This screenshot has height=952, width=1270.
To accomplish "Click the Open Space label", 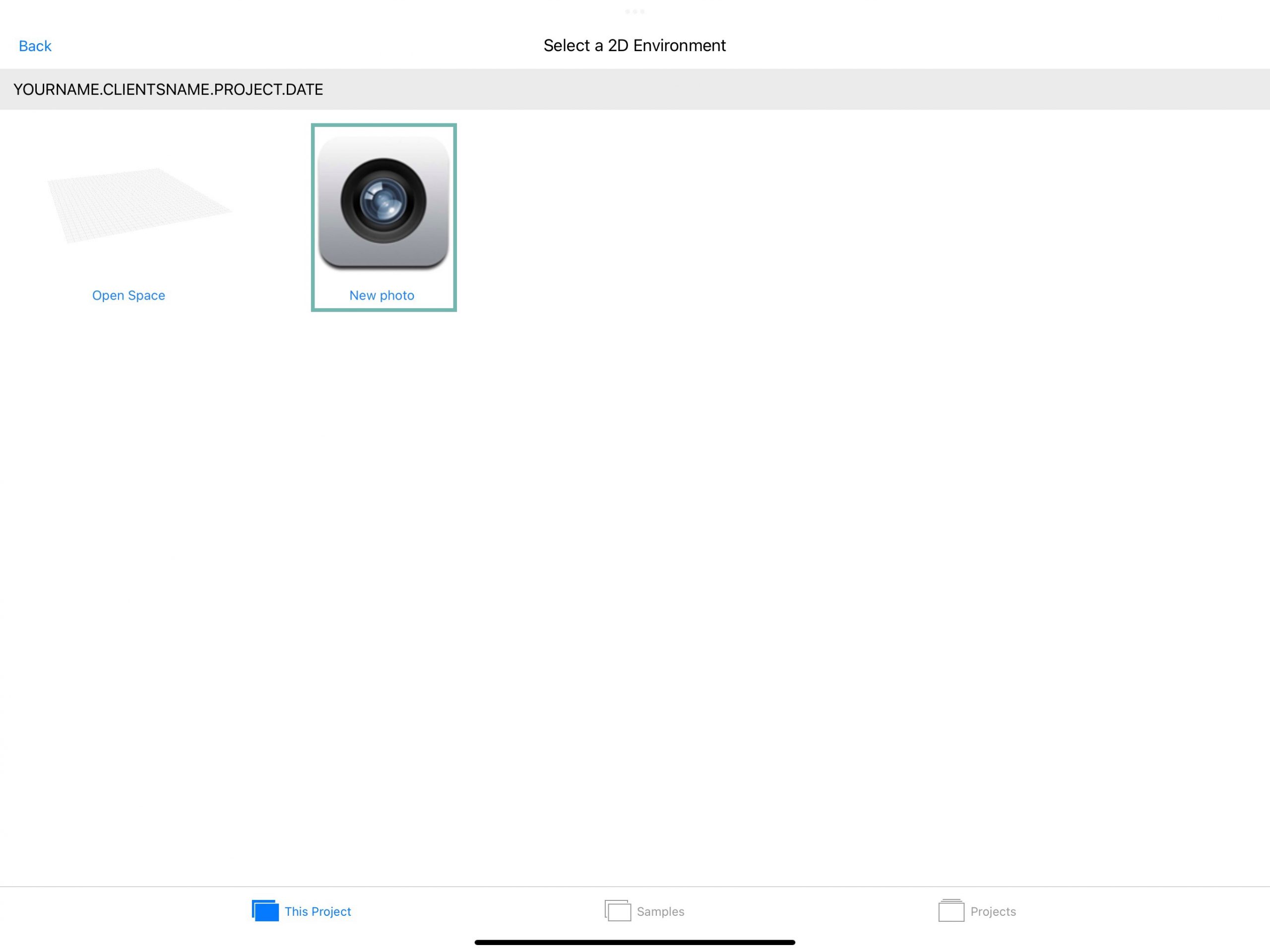I will [128, 295].
